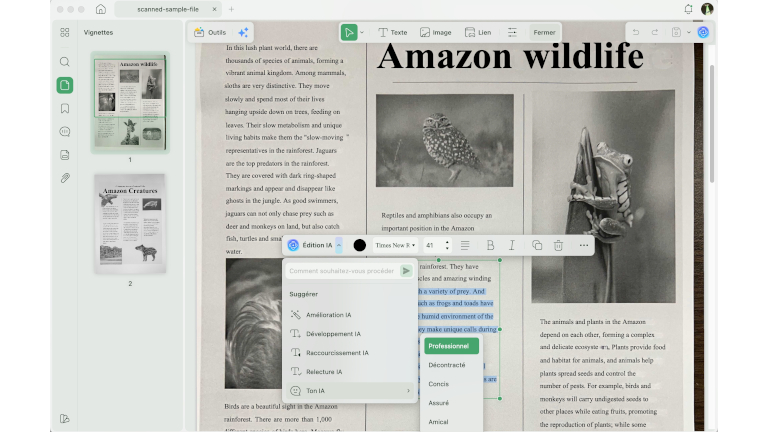
Task: Apply italic formatting with I icon
Action: [x=512, y=245]
